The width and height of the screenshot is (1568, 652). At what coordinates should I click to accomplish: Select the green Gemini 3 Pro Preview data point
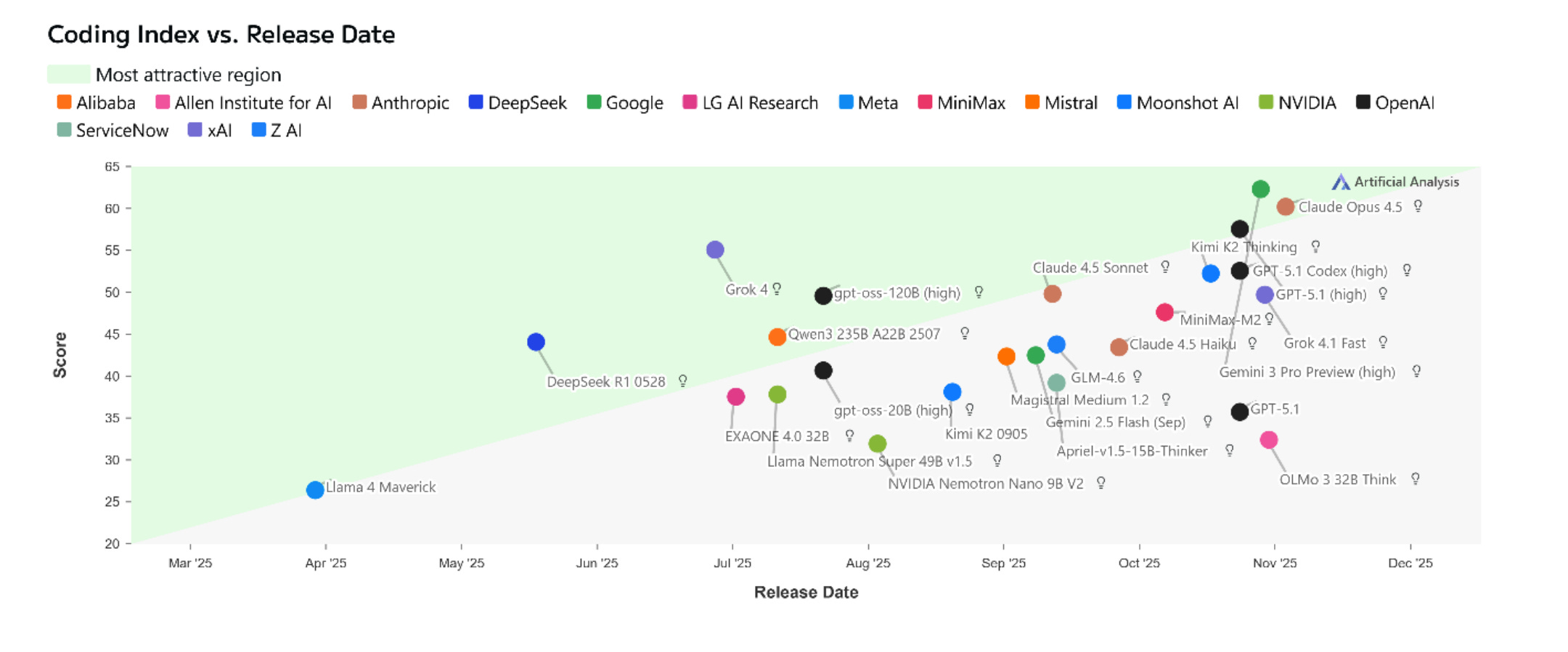tap(1261, 190)
